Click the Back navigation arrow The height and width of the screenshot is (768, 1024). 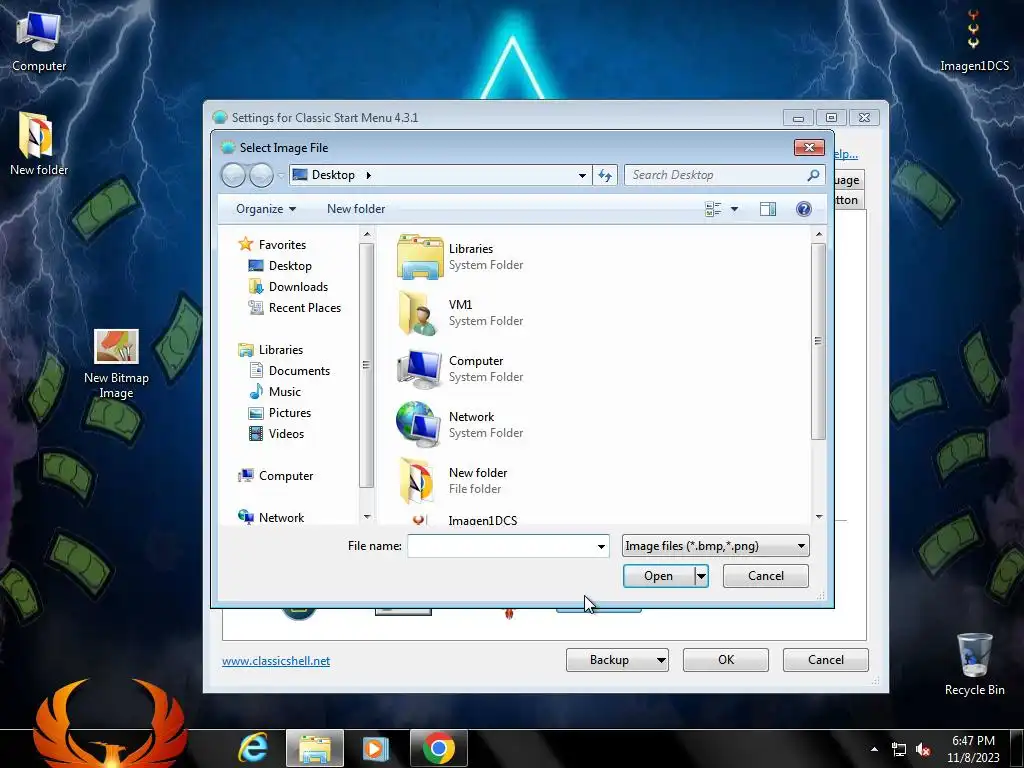(x=233, y=175)
